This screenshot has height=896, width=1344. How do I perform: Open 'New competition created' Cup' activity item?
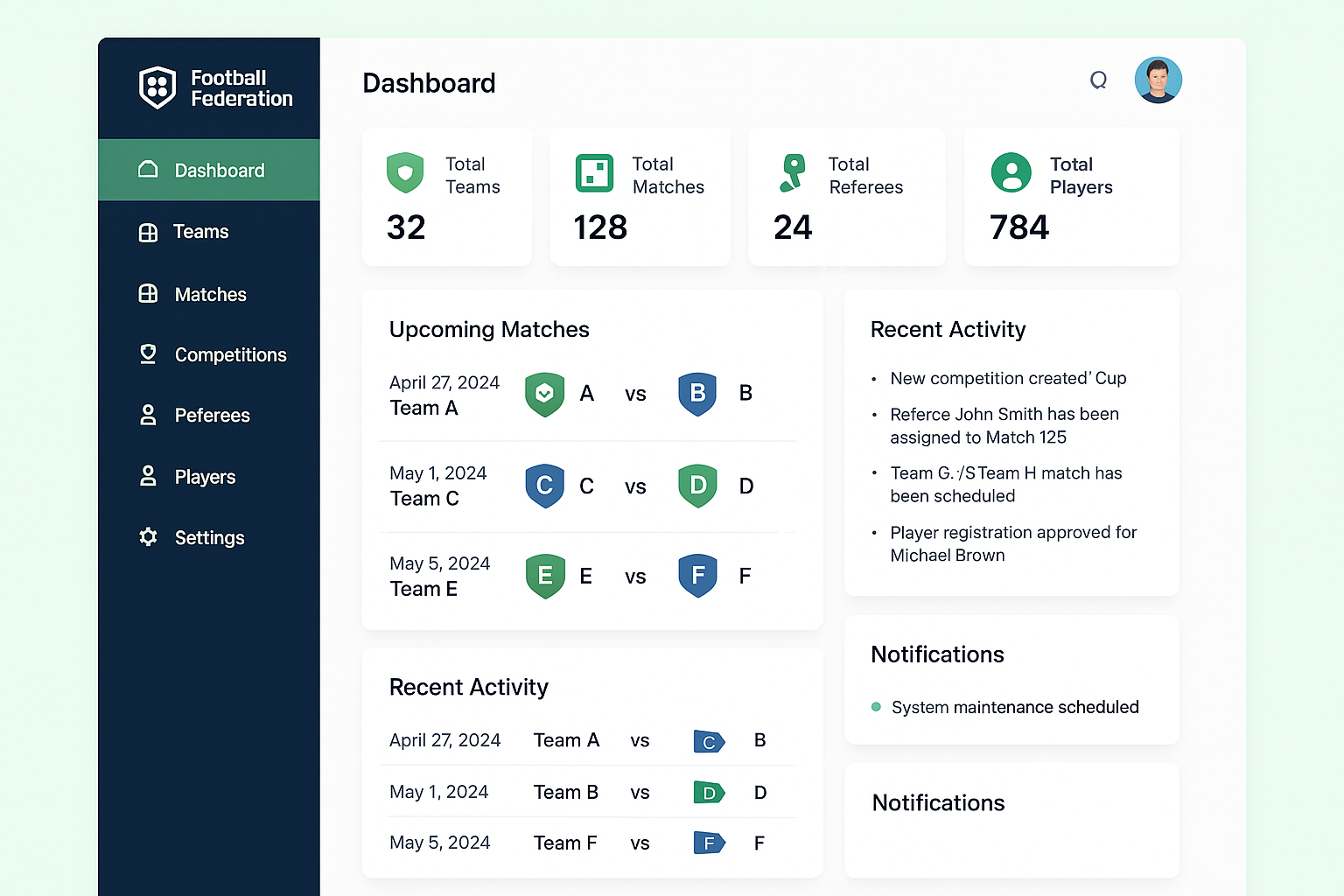[1008, 378]
